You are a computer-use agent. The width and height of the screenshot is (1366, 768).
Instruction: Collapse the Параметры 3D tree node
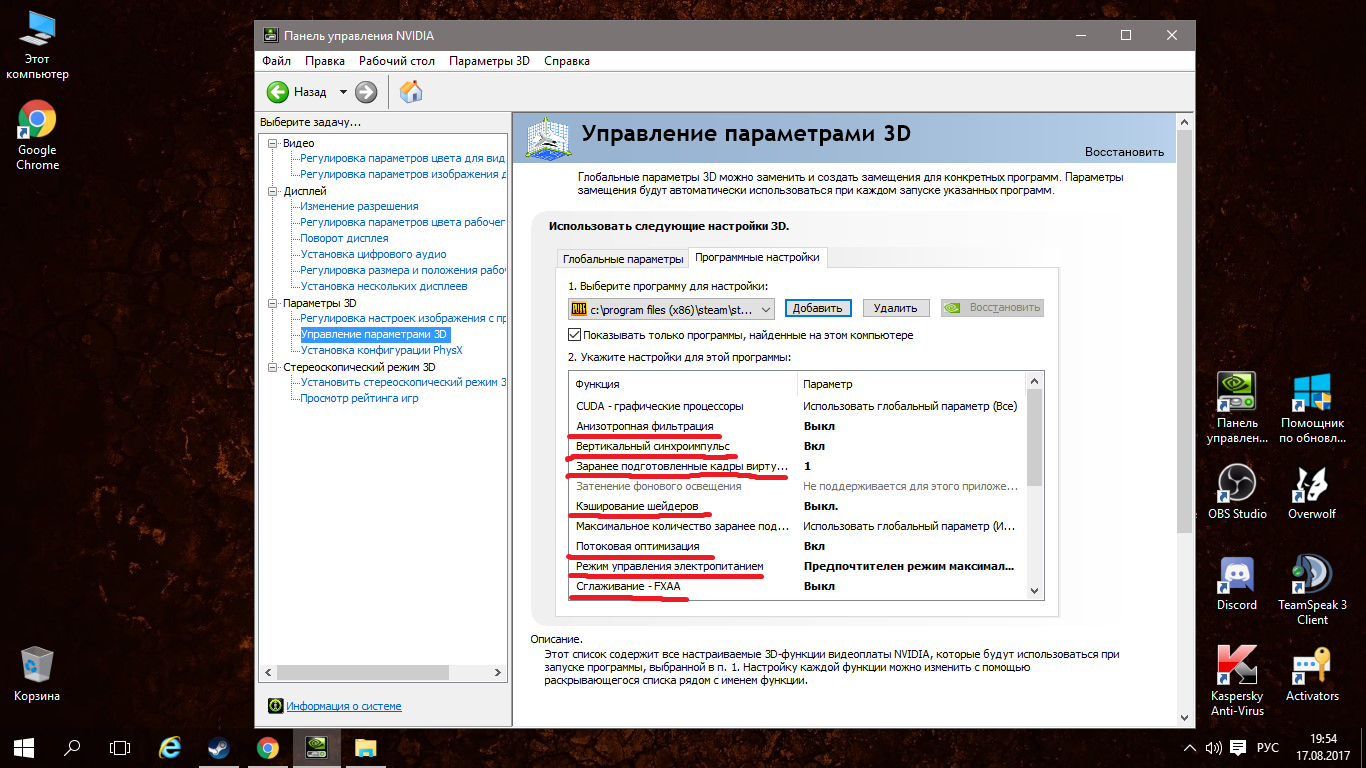(273, 303)
